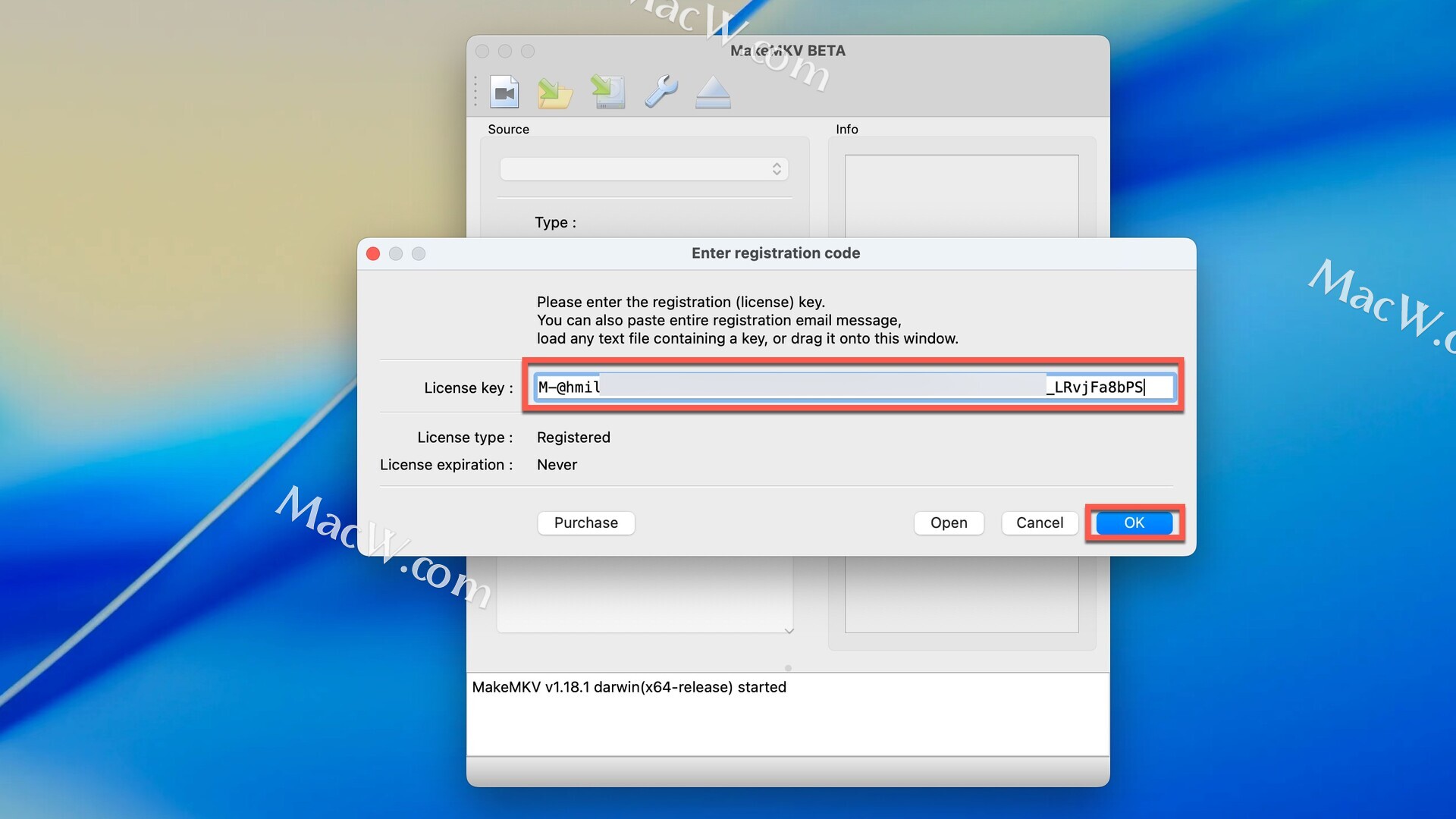This screenshot has height=819, width=1456.
Task: Click the 'Never' license expiration value
Action: click(557, 465)
